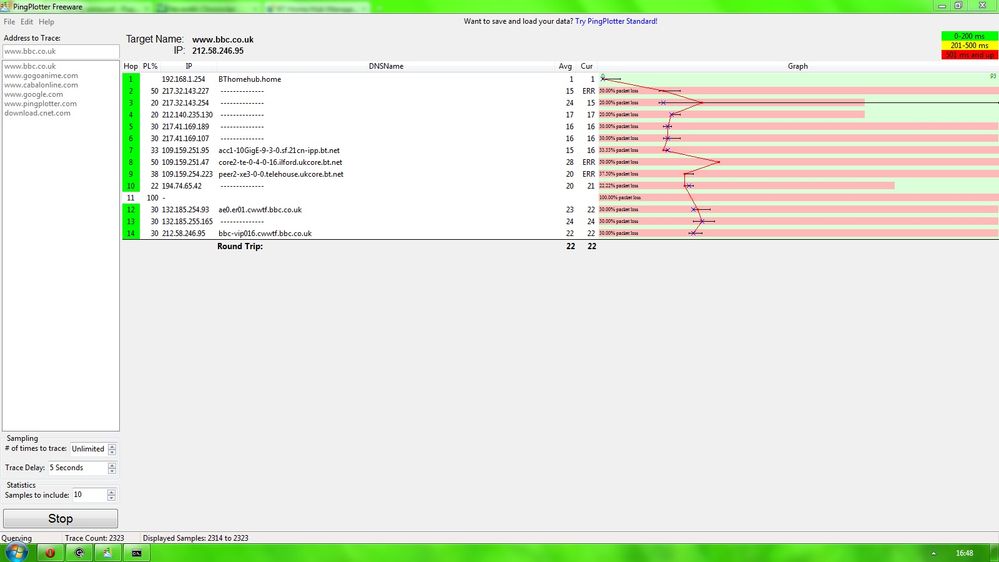Click the PL% column header
The image size is (999, 562).
(150, 66)
